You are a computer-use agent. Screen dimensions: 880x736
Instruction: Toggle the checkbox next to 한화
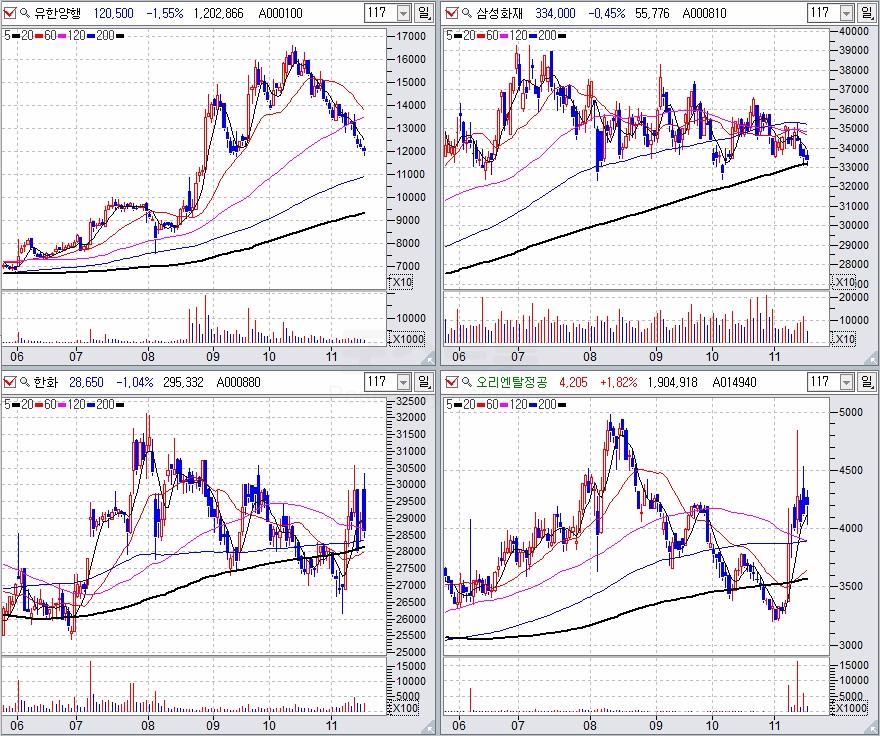(x=10, y=382)
